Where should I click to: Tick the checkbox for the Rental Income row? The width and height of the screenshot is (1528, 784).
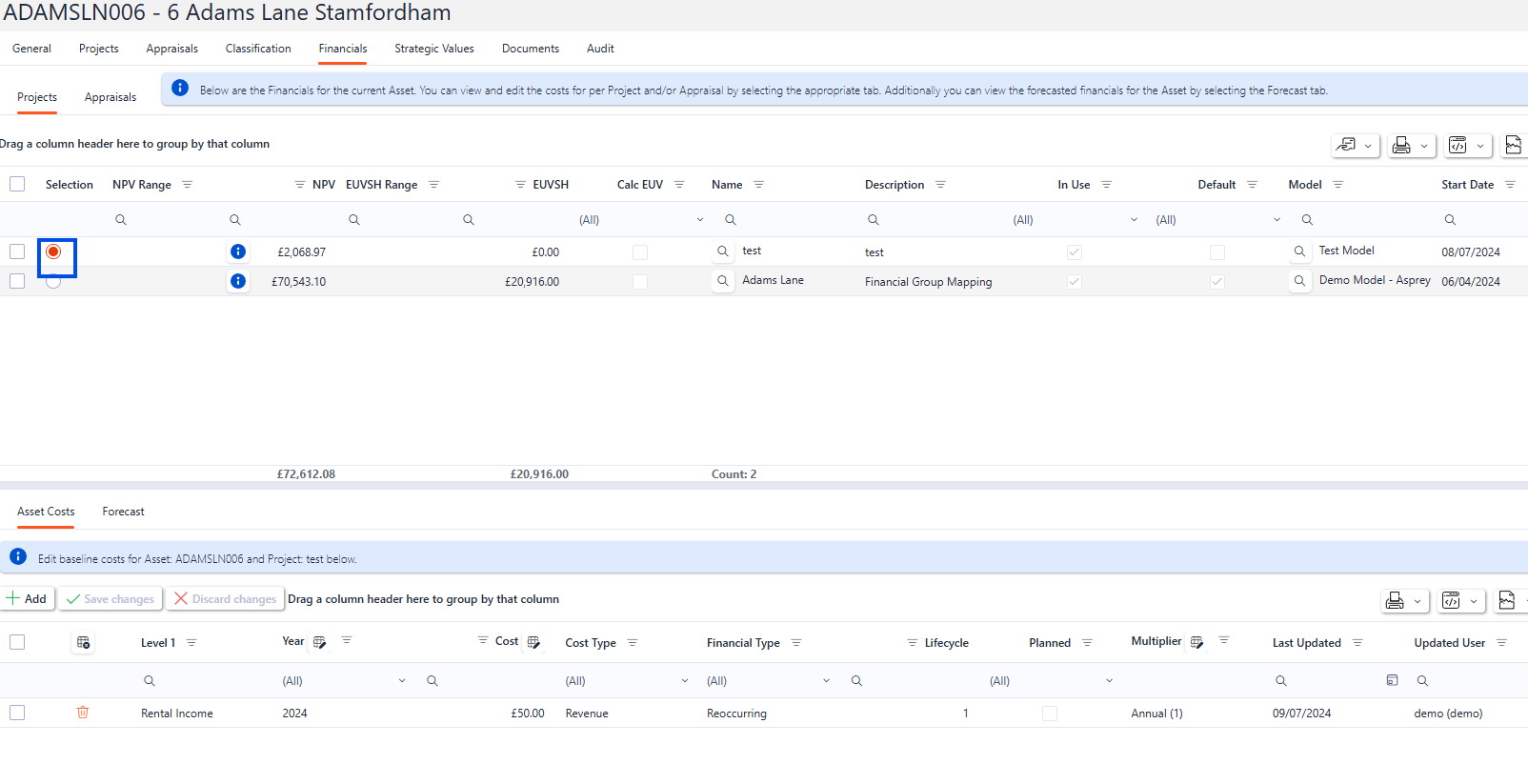click(x=17, y=713)
